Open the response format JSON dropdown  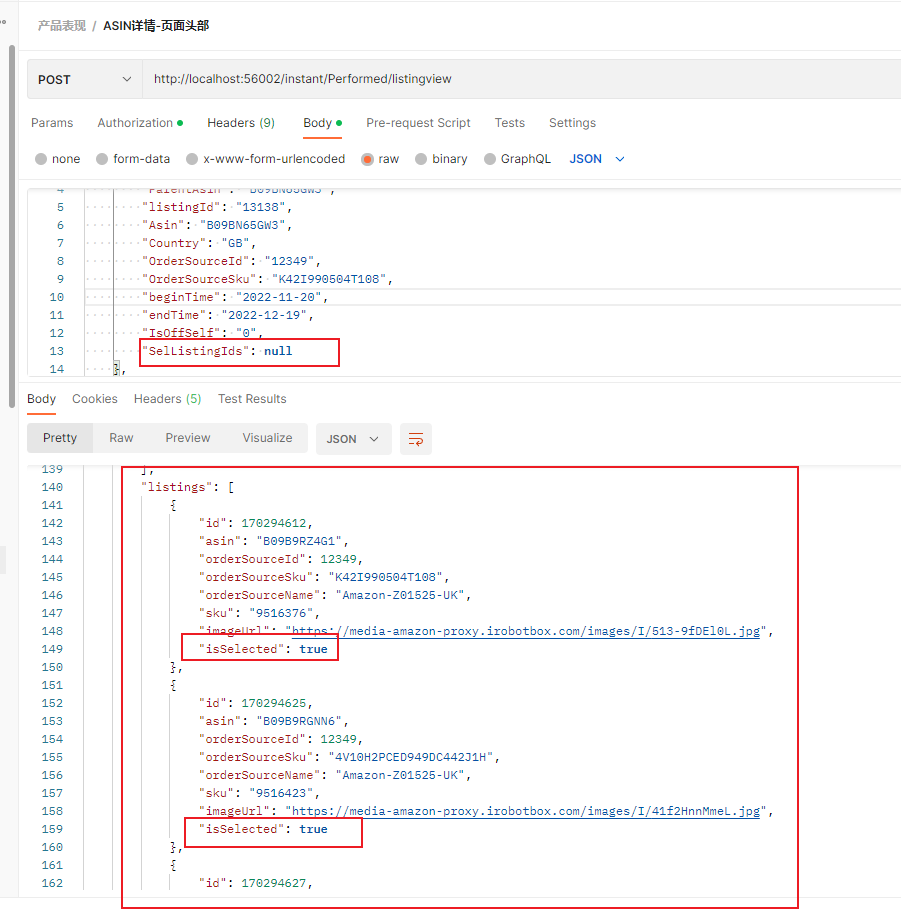click(352, 439)
